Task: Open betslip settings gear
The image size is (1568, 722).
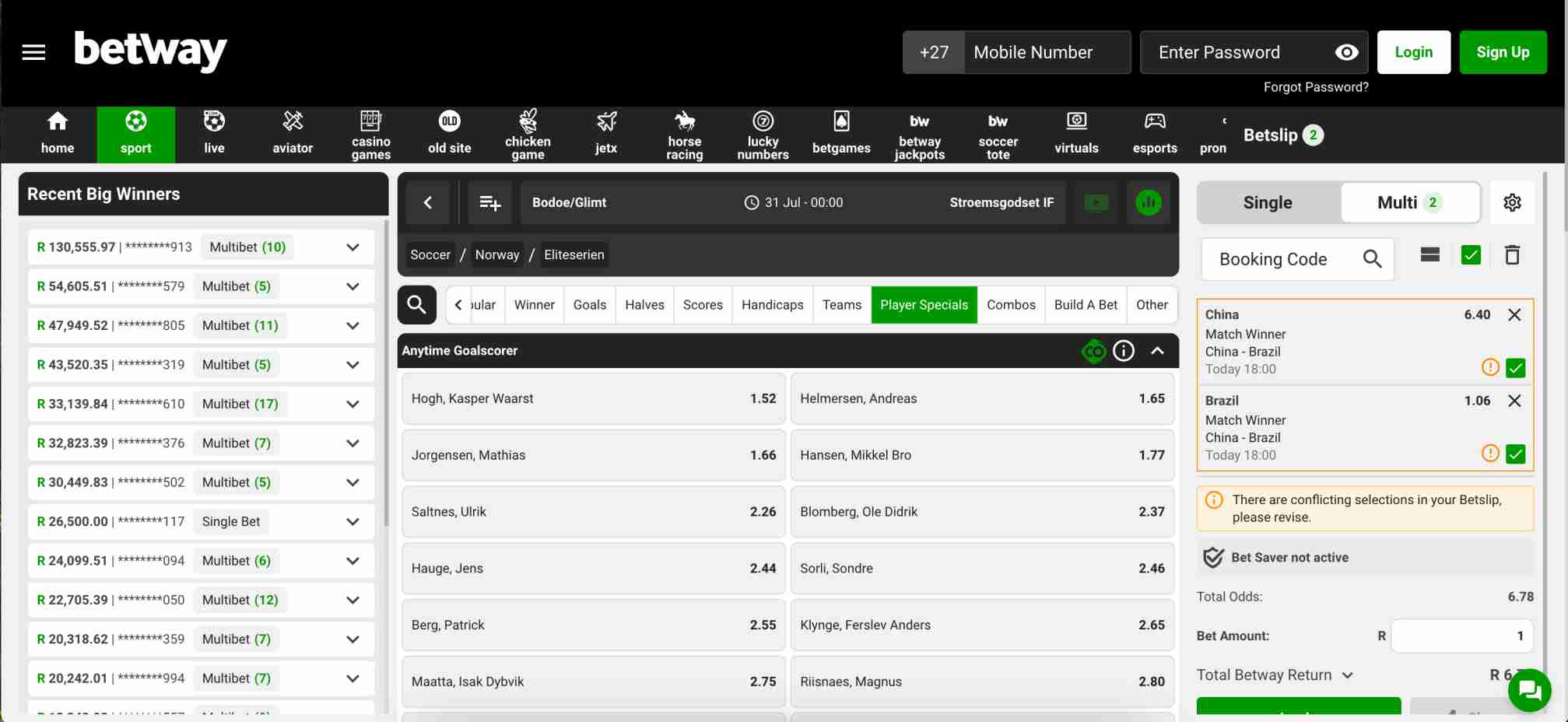Action: coord(1512,202)
